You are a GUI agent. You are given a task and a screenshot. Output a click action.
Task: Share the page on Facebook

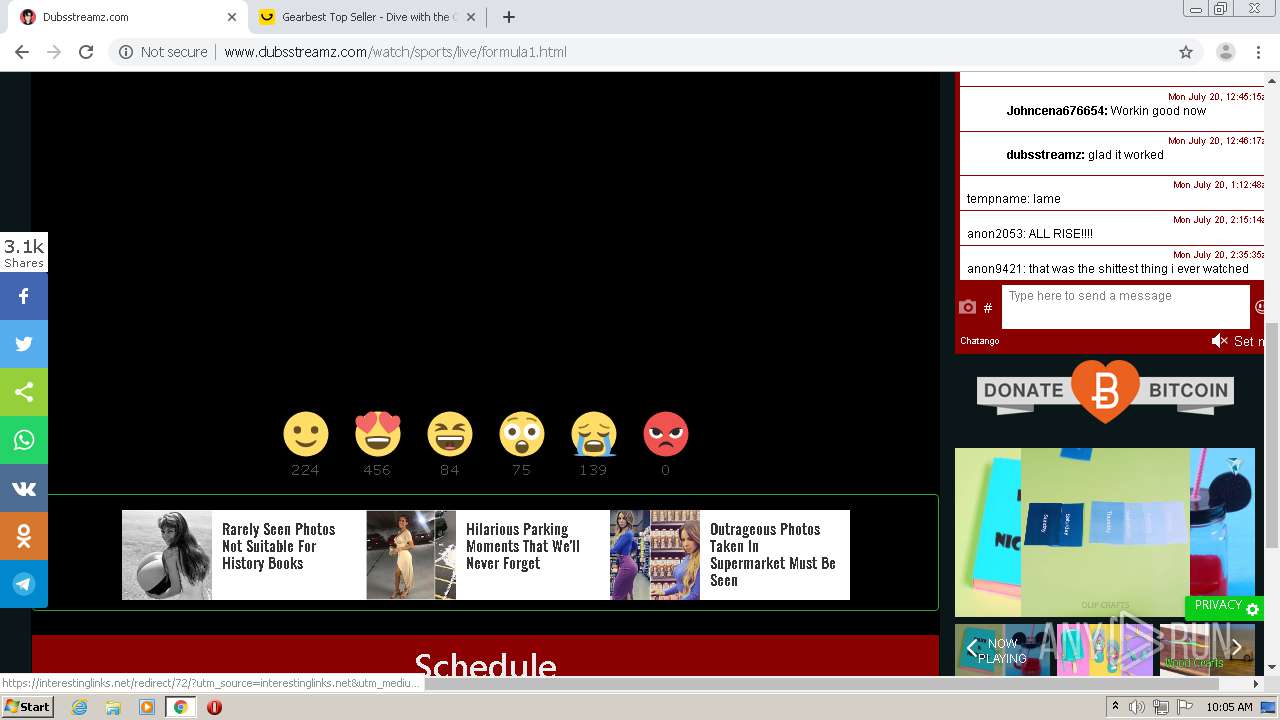click(x=24, y=296)
